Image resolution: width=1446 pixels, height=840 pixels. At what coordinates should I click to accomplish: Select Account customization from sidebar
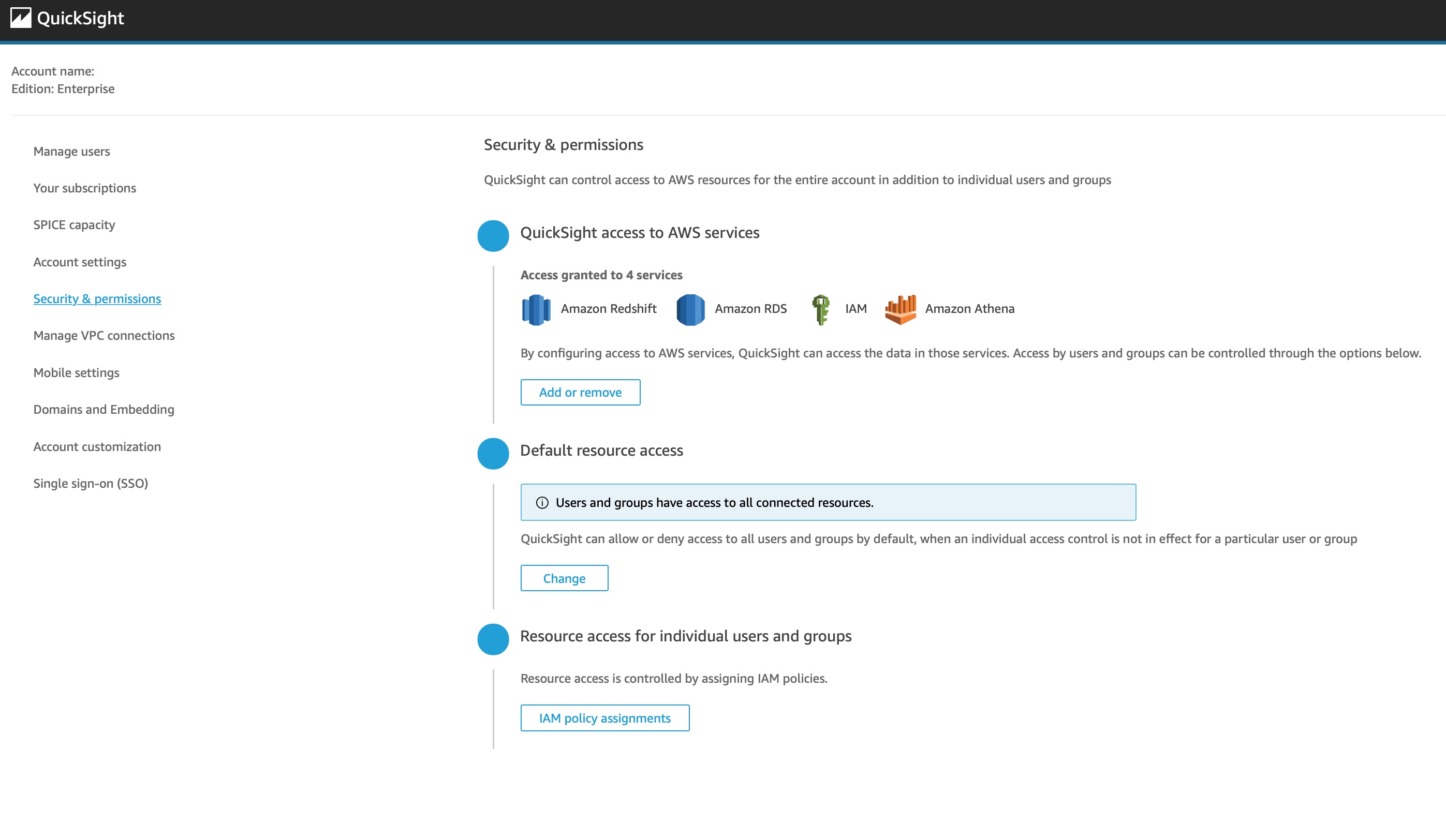tap(97, 446)
